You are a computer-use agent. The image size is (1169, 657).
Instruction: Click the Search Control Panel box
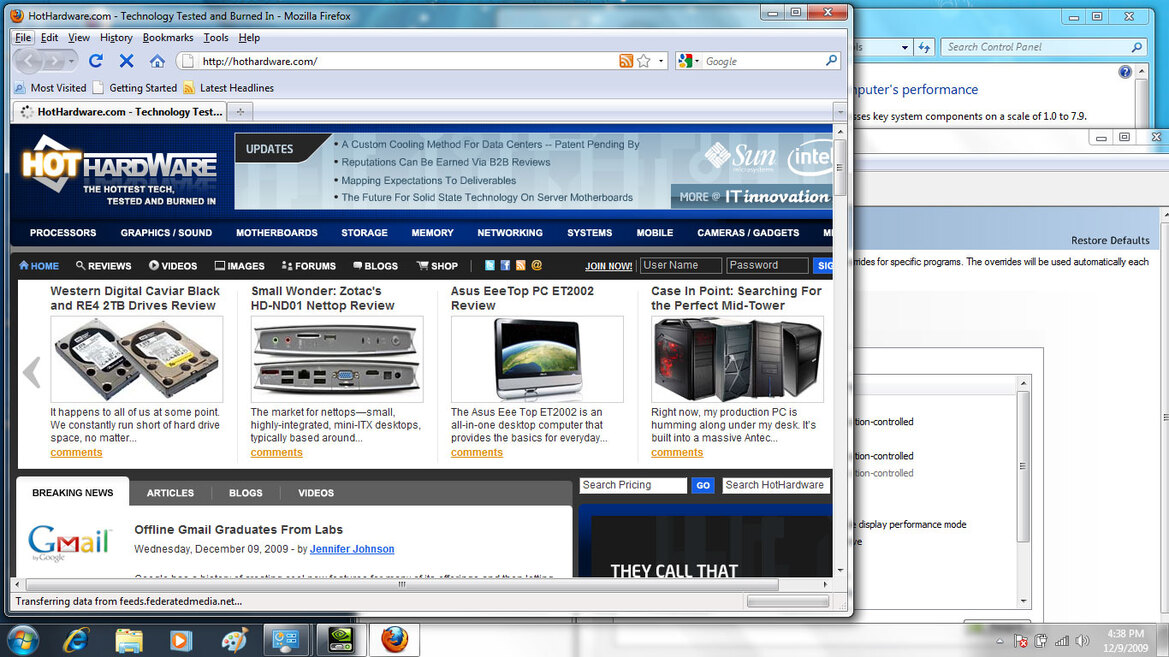[1043, 47]
